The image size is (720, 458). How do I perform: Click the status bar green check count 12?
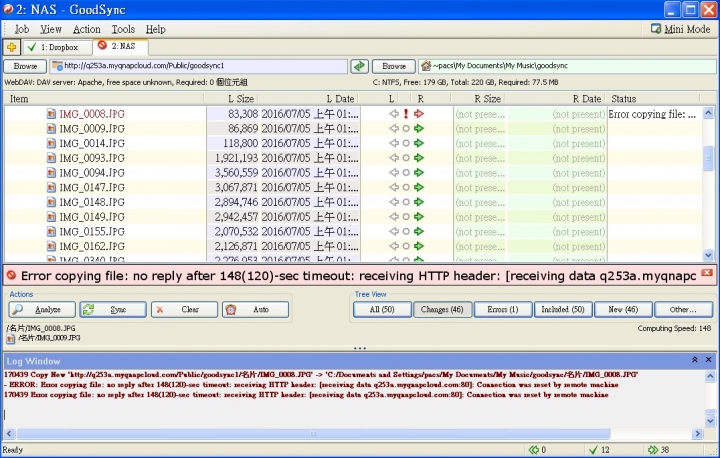coord(599,450)
